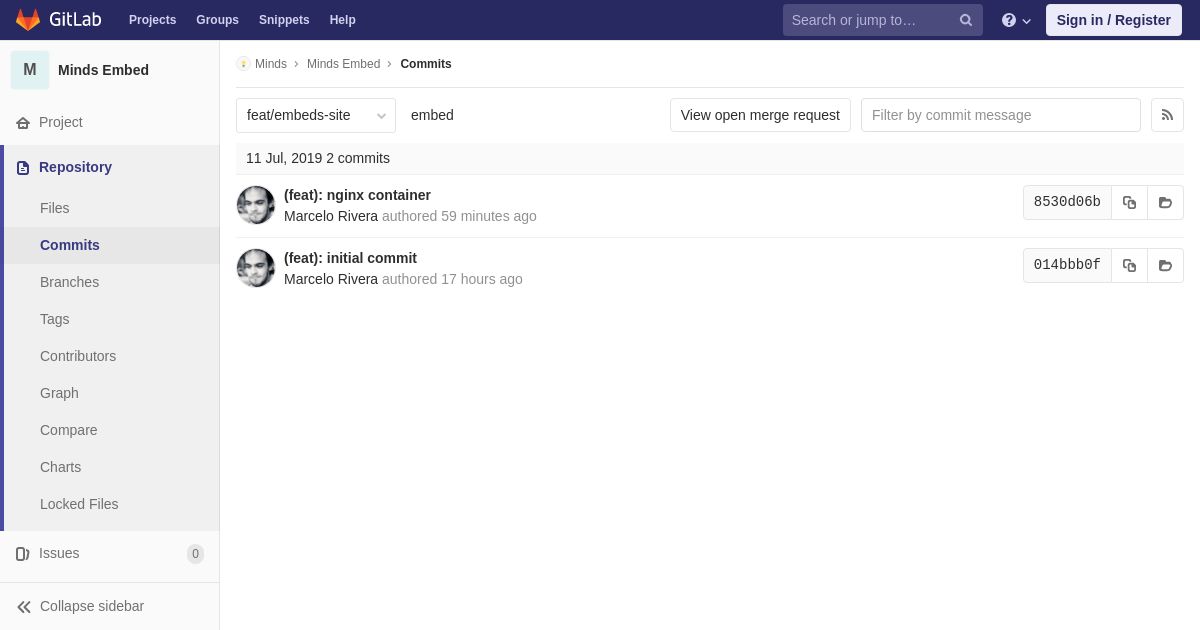Open the help question-mark menu
The width and height of the screenshot is (1200, 630).
click(1016, 20)
